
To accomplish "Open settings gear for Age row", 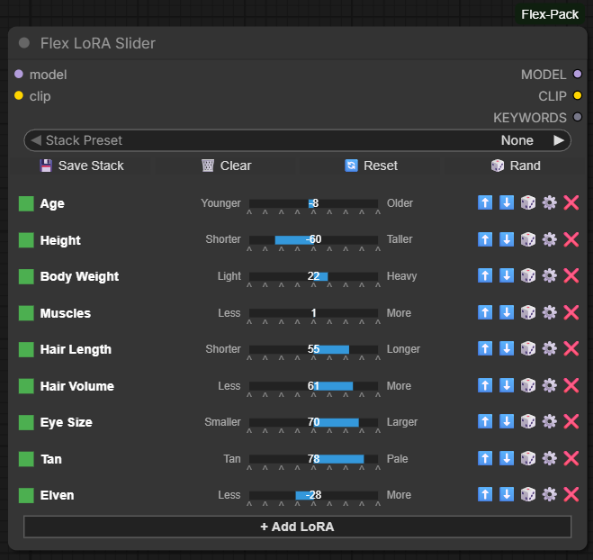I will 550,203.
